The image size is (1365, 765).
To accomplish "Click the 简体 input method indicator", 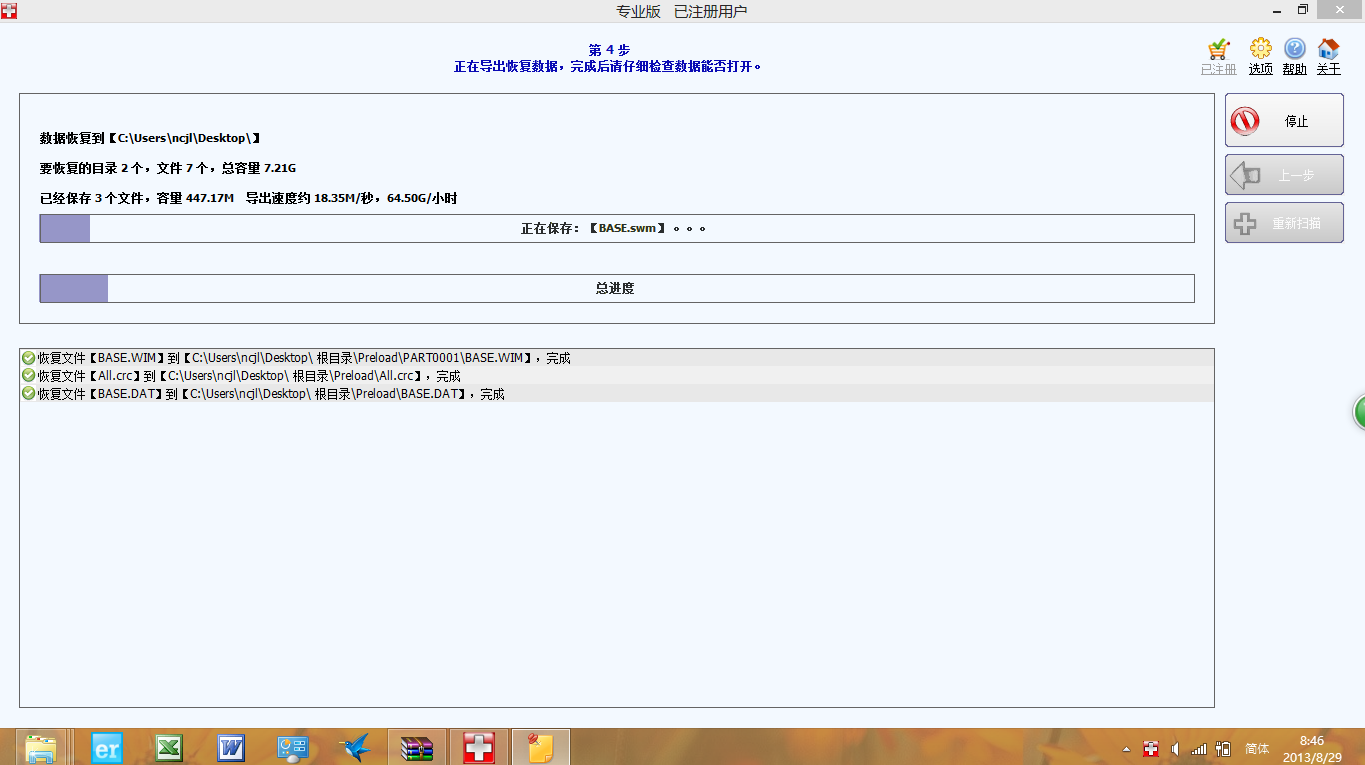I will pos(1257,748).
